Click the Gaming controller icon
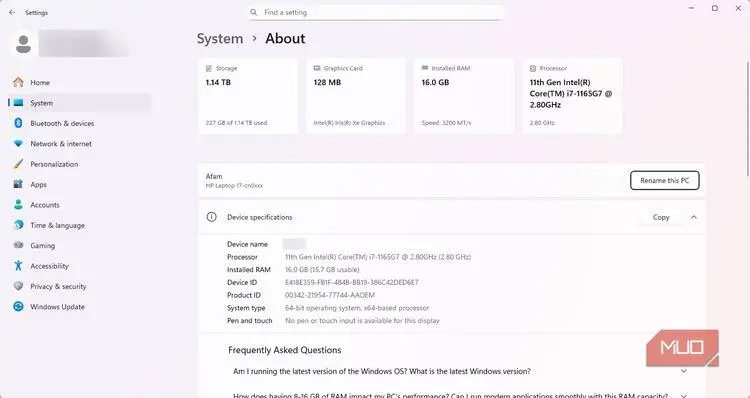The width and height of the screenshot is (750, 398). click(18, 245)
